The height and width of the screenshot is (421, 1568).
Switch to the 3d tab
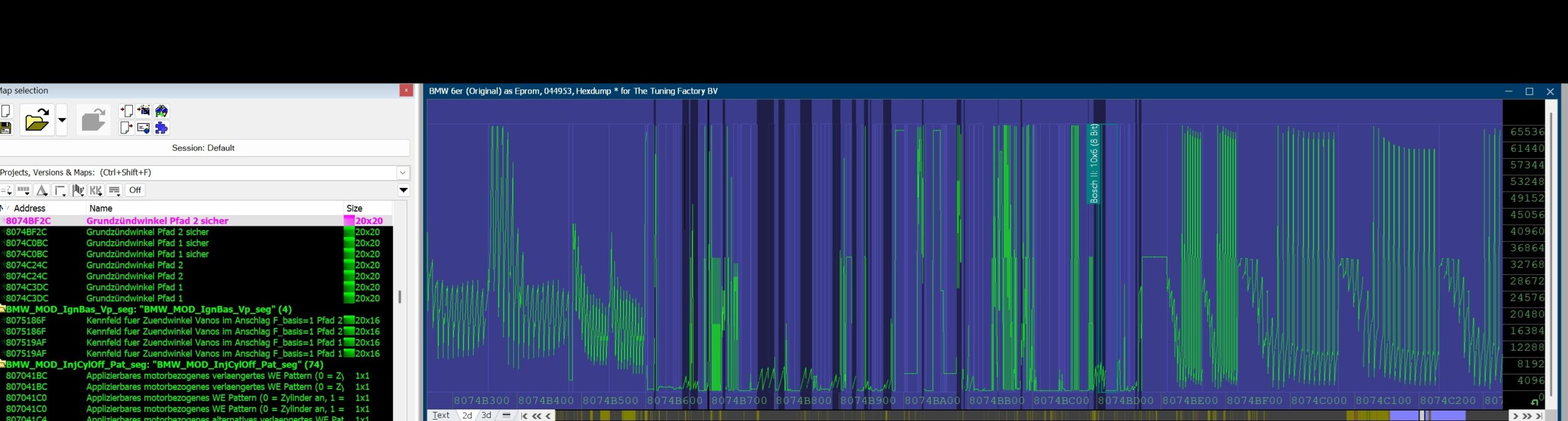tap(486, 415)
